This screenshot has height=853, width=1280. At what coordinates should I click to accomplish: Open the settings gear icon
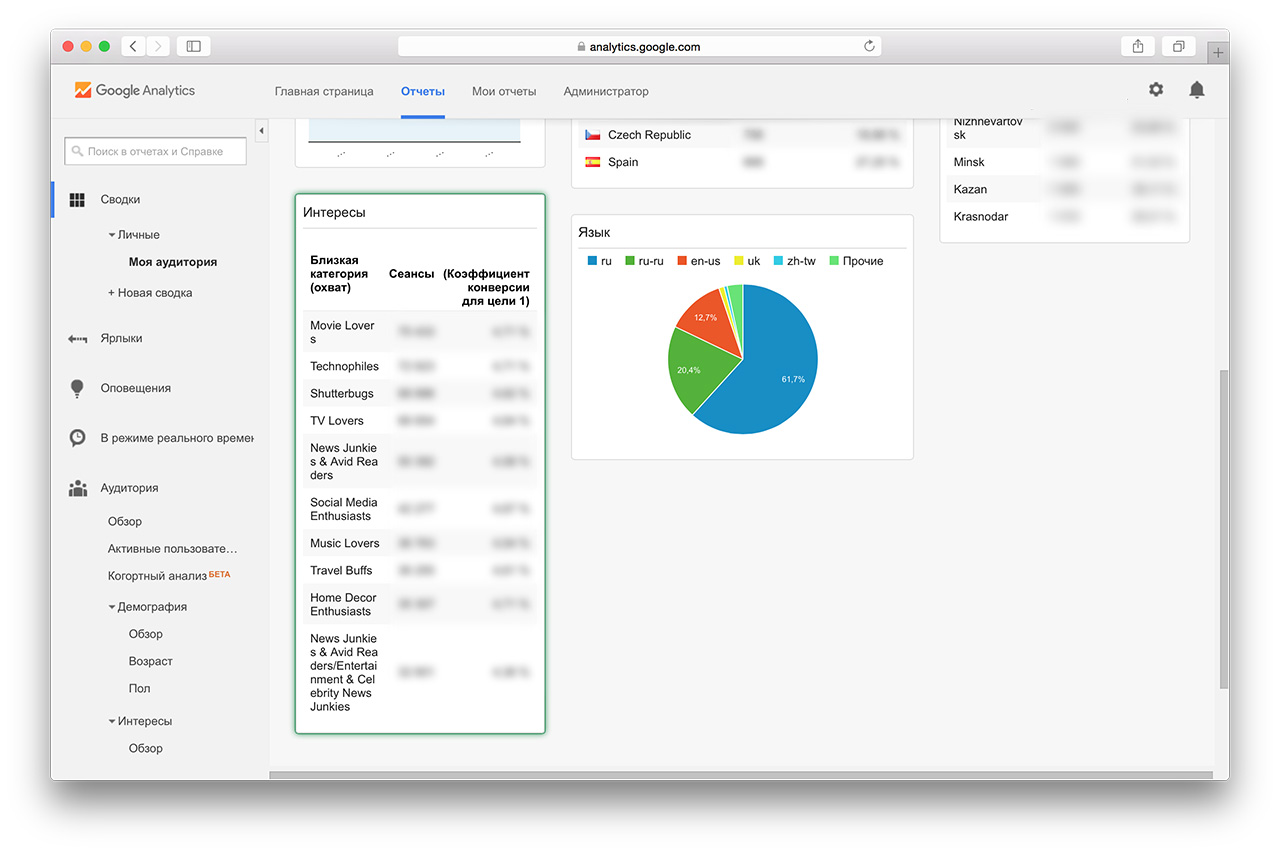[x=1156, y=90]
